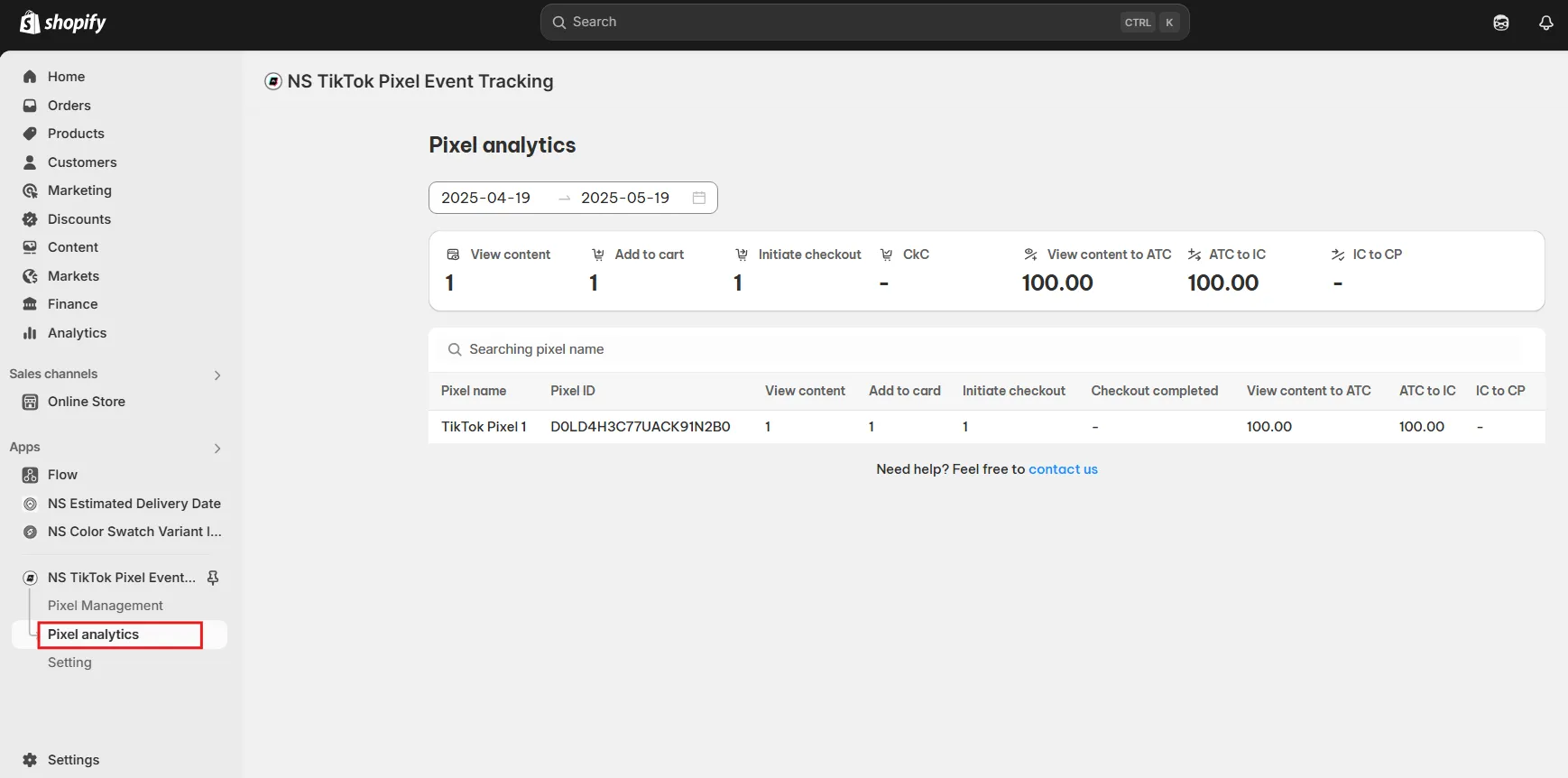Click the Add to cart metric icon

coord(597,255)
